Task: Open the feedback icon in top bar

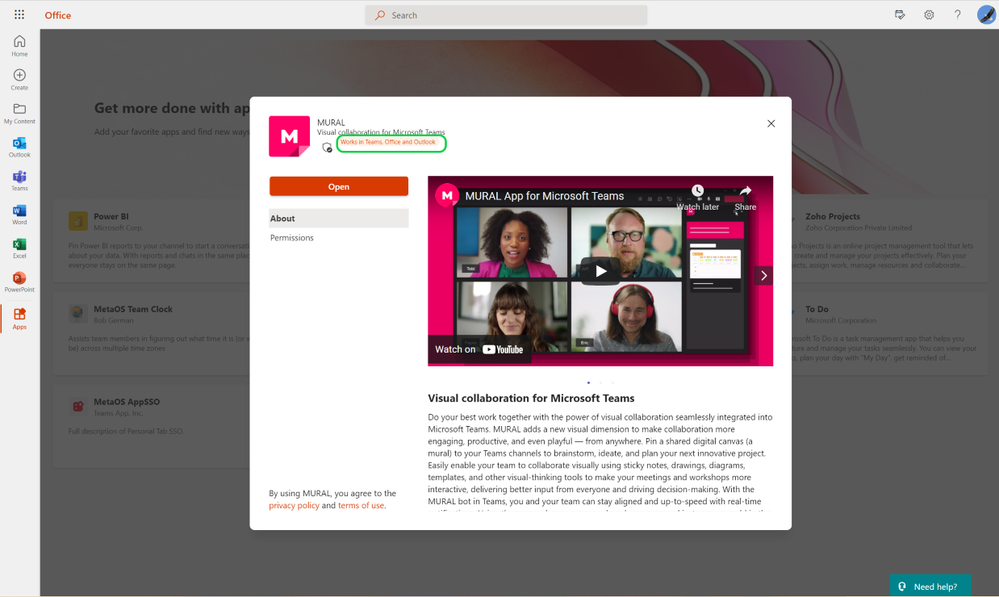Action: coord(900,15)
